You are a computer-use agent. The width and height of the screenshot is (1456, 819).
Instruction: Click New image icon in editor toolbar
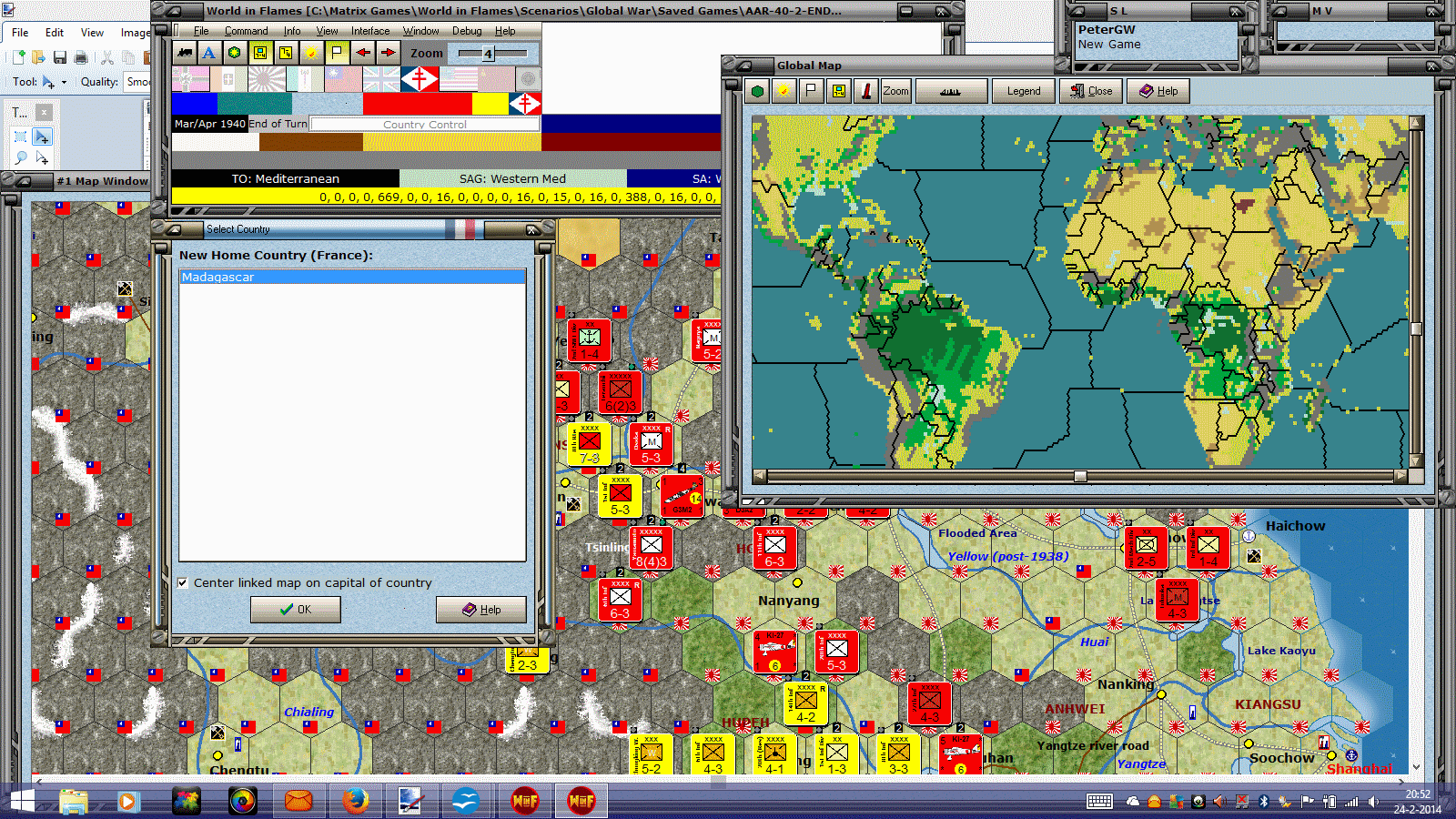(x=18, y=57)
